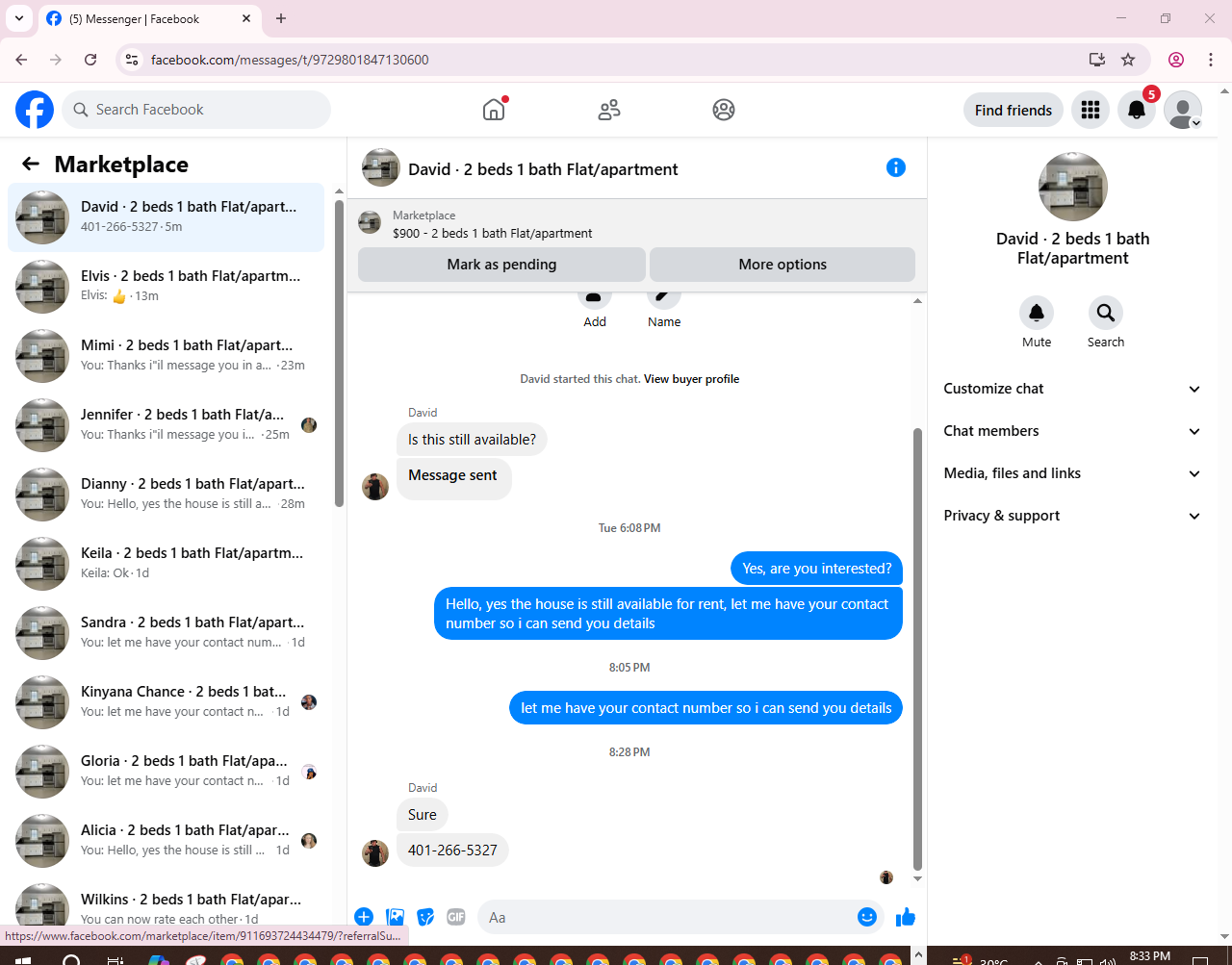Open the account profile avatar menu
This screenshot has height=965, width=1232.
pos(1183,110)
